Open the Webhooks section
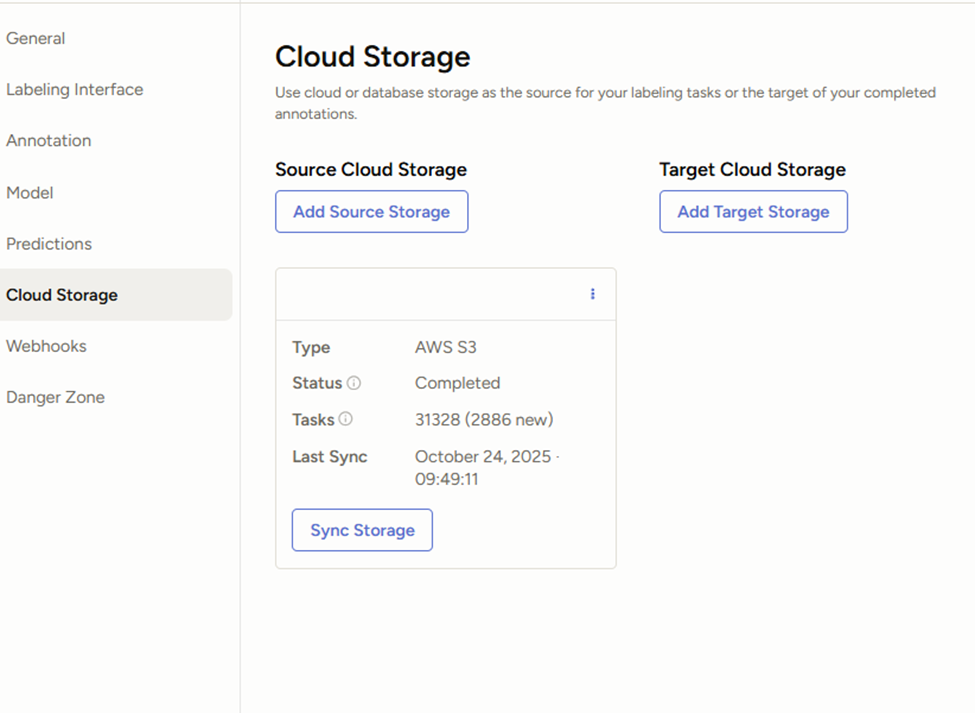 [46, 346]
